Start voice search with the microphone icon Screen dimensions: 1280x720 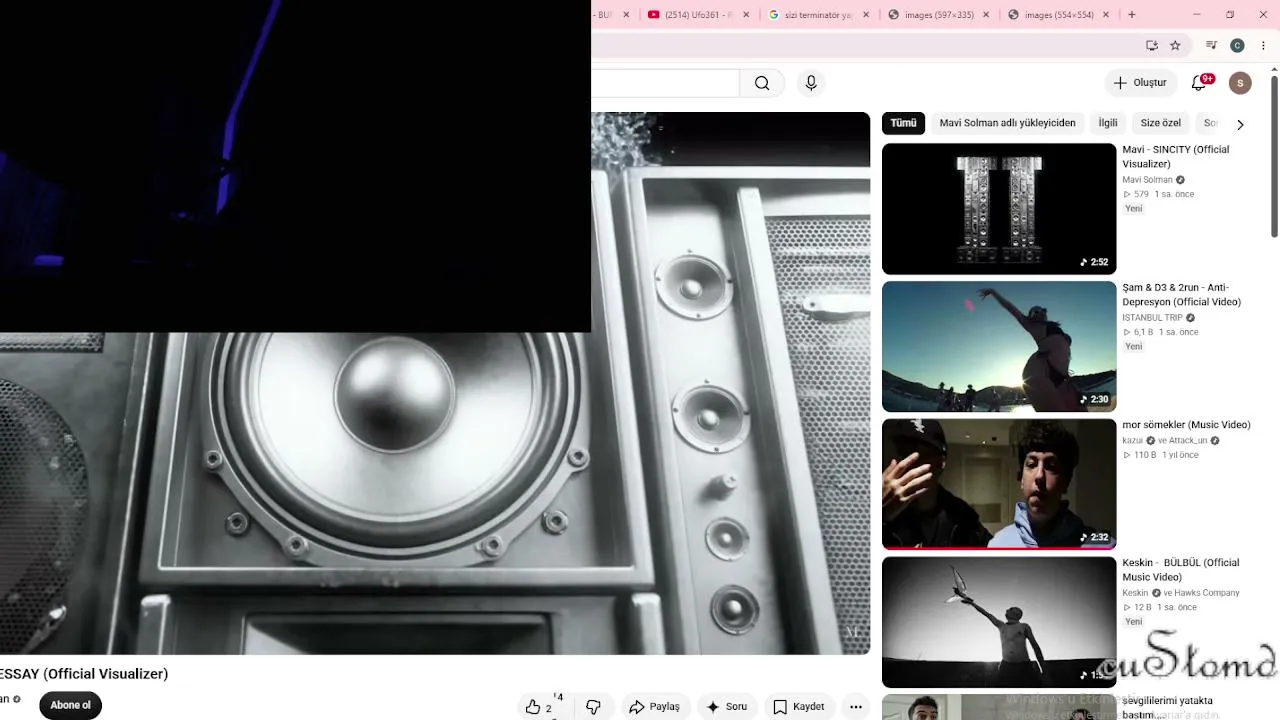point(811,83)
